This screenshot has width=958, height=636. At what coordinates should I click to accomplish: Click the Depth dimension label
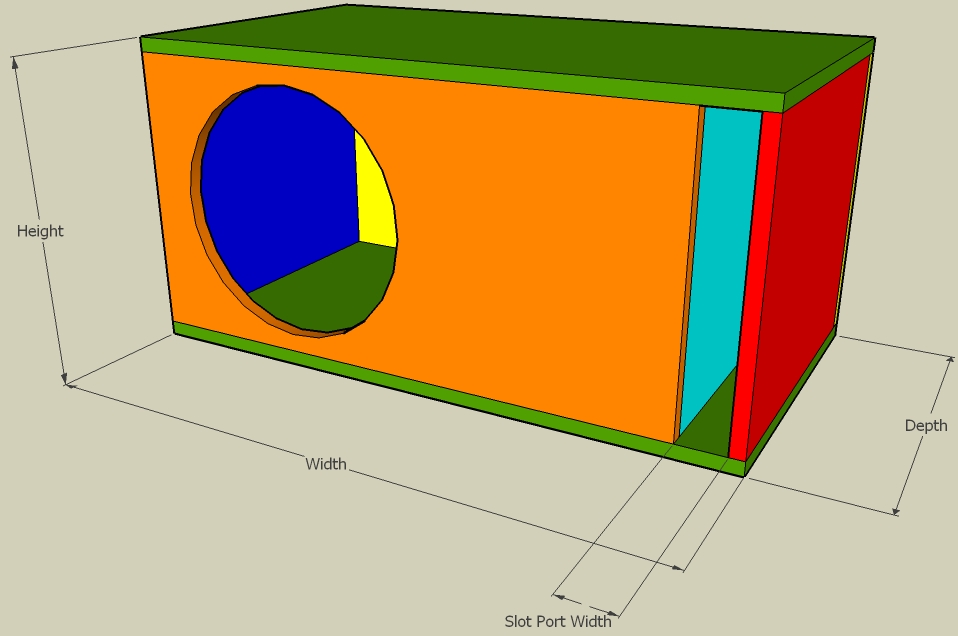pyautogui.click(x=925, y=425)
